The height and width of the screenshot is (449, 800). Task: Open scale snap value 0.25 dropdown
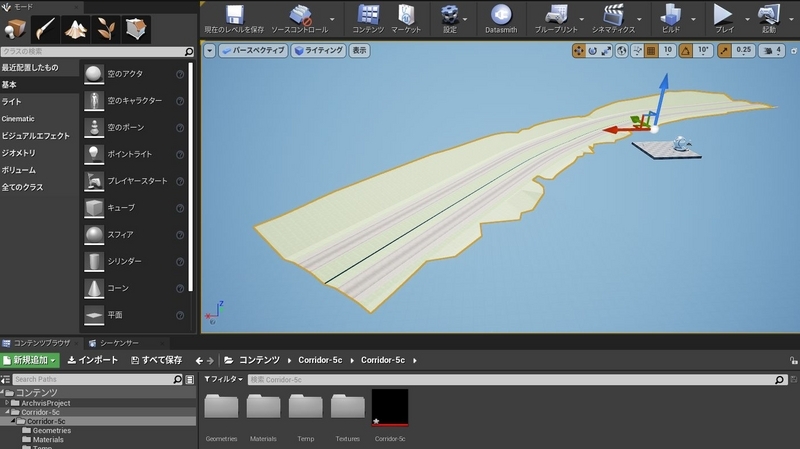click(x=743, y=51)
